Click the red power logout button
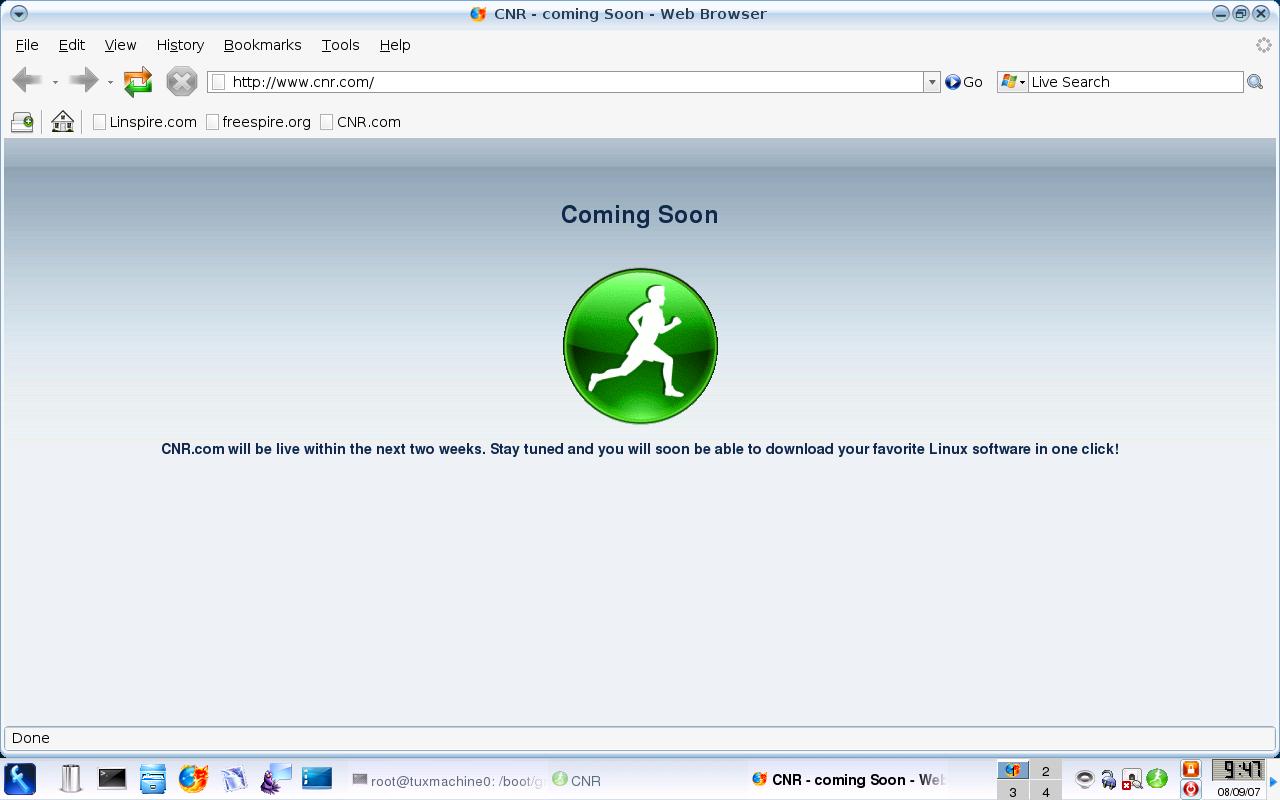The width and height of the screenshot is (1280, 800). [x=1190, y=790]
